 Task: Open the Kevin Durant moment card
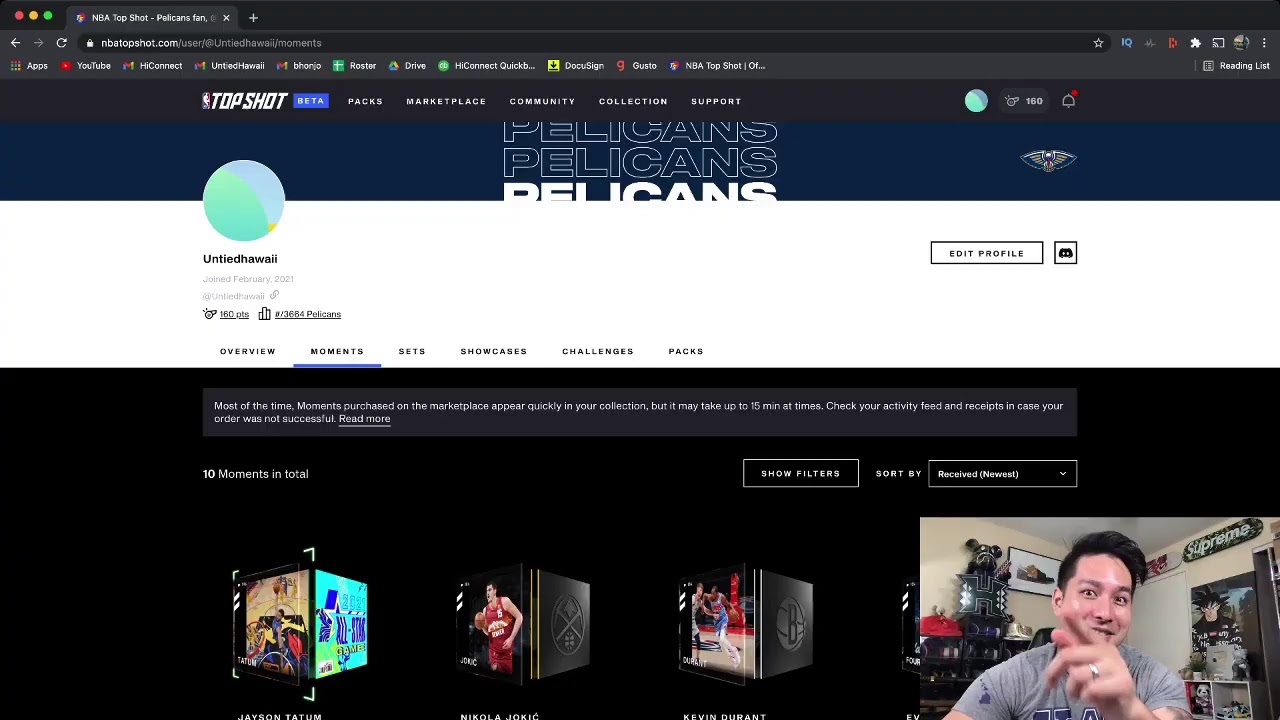coord(746,625)
